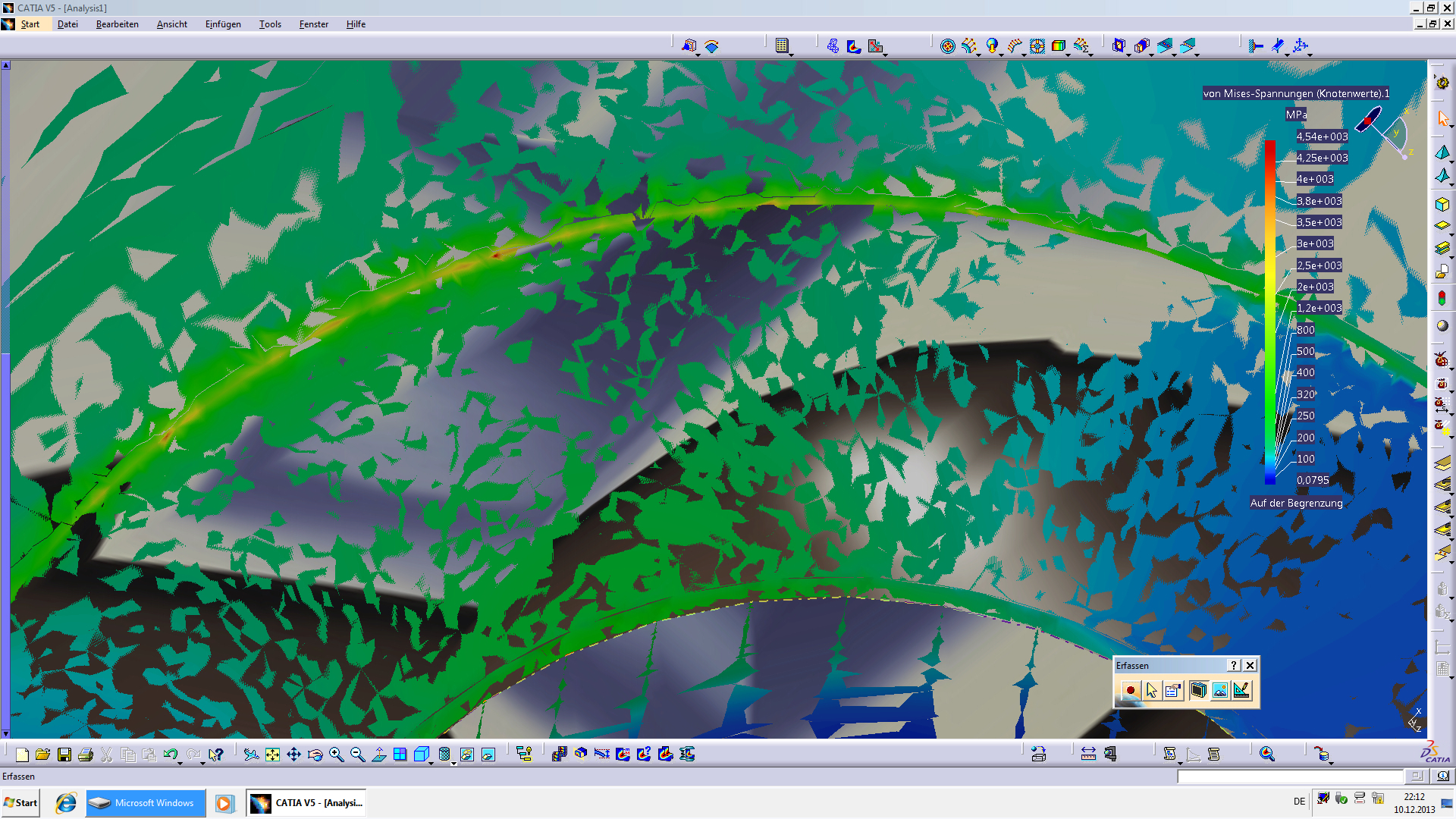Screen dimensions: 1456x819
Task: Click the 0,0795 legend minimum value
Action: [1313, 480]
